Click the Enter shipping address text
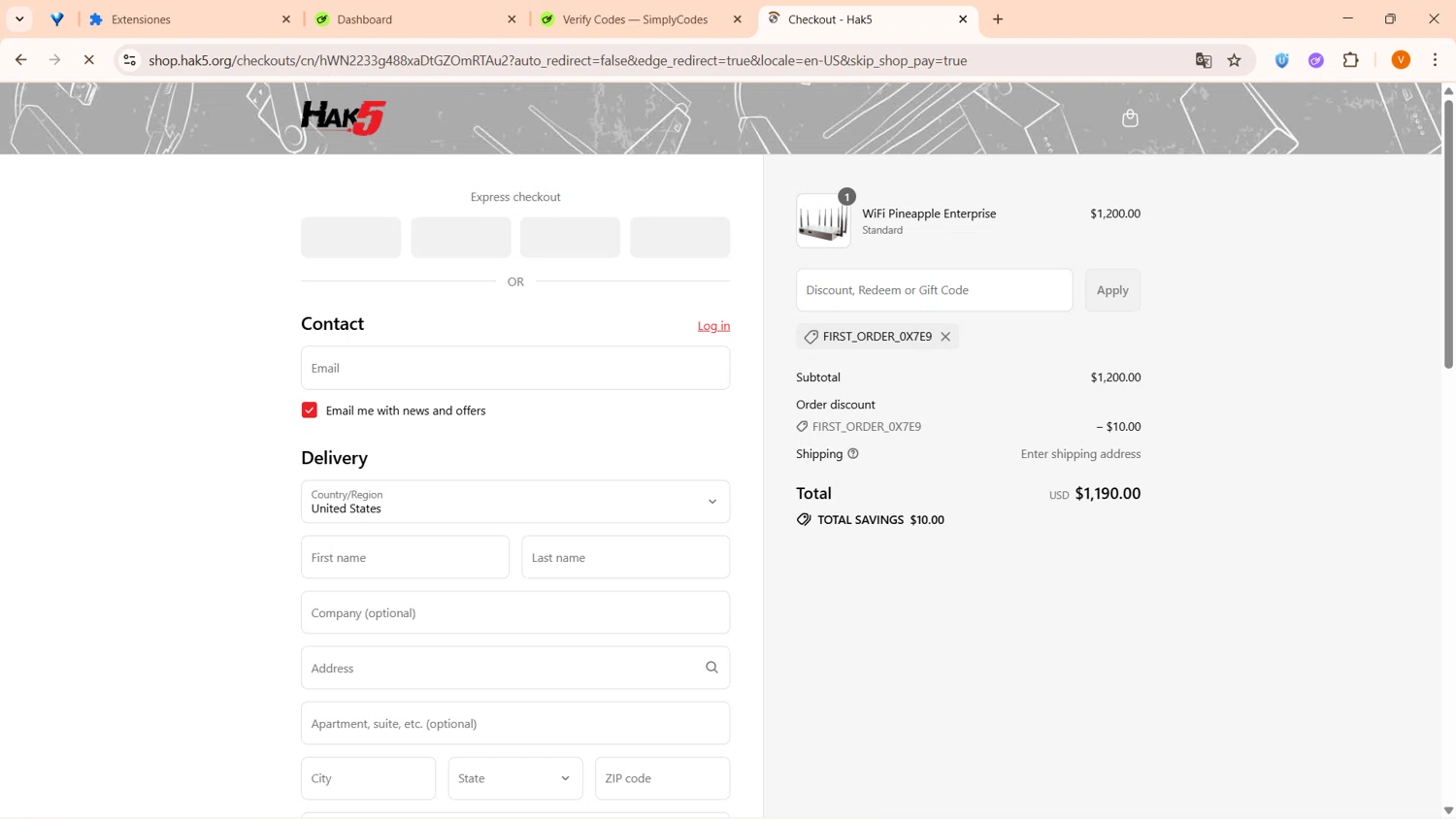 click(x=1080, y=454)
